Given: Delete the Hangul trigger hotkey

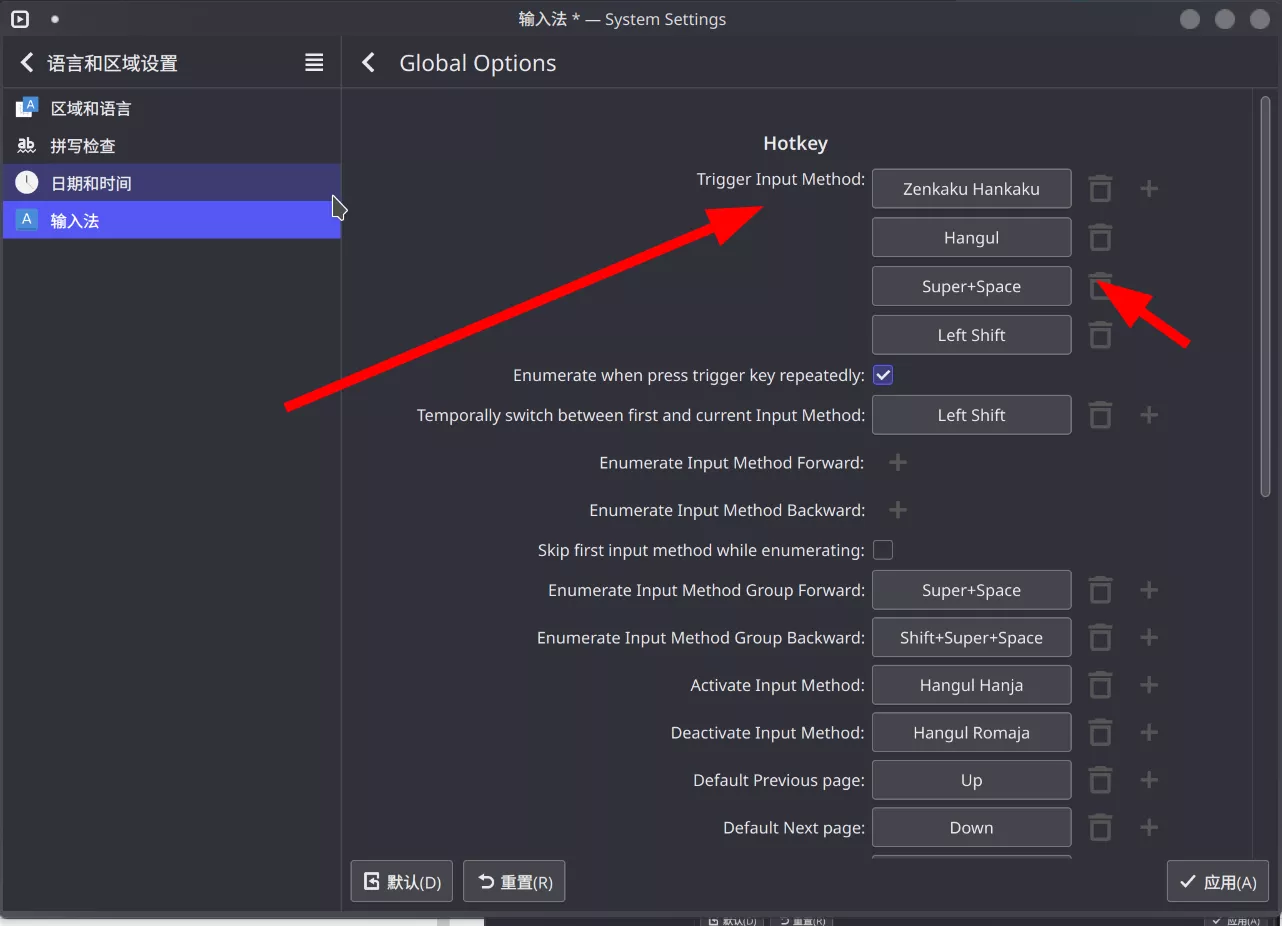Looking at the screenshot, I should pos(1100,238).
